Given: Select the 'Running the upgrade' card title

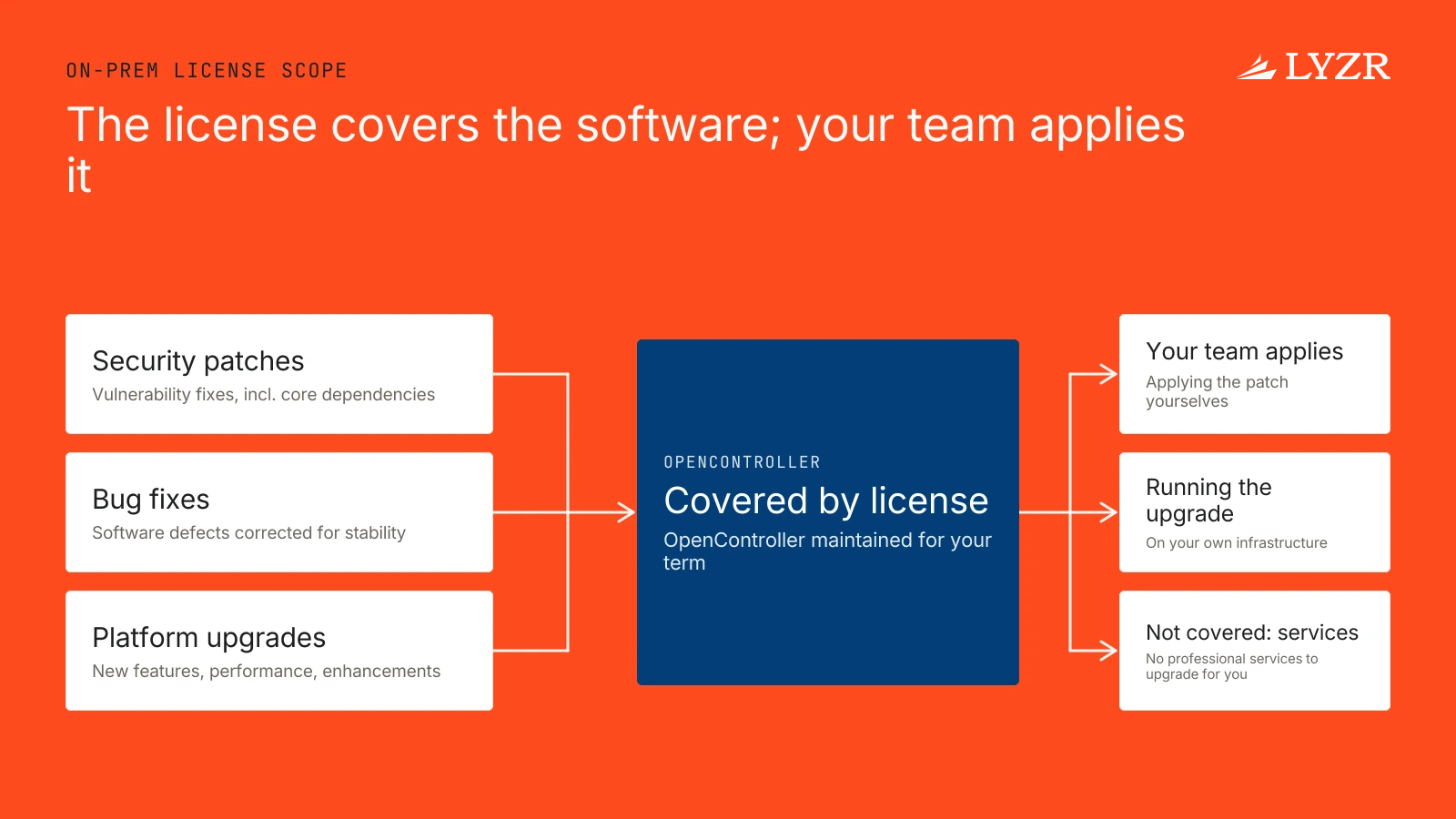Looking at the screenshot, I should click(x=1209, y=500).
